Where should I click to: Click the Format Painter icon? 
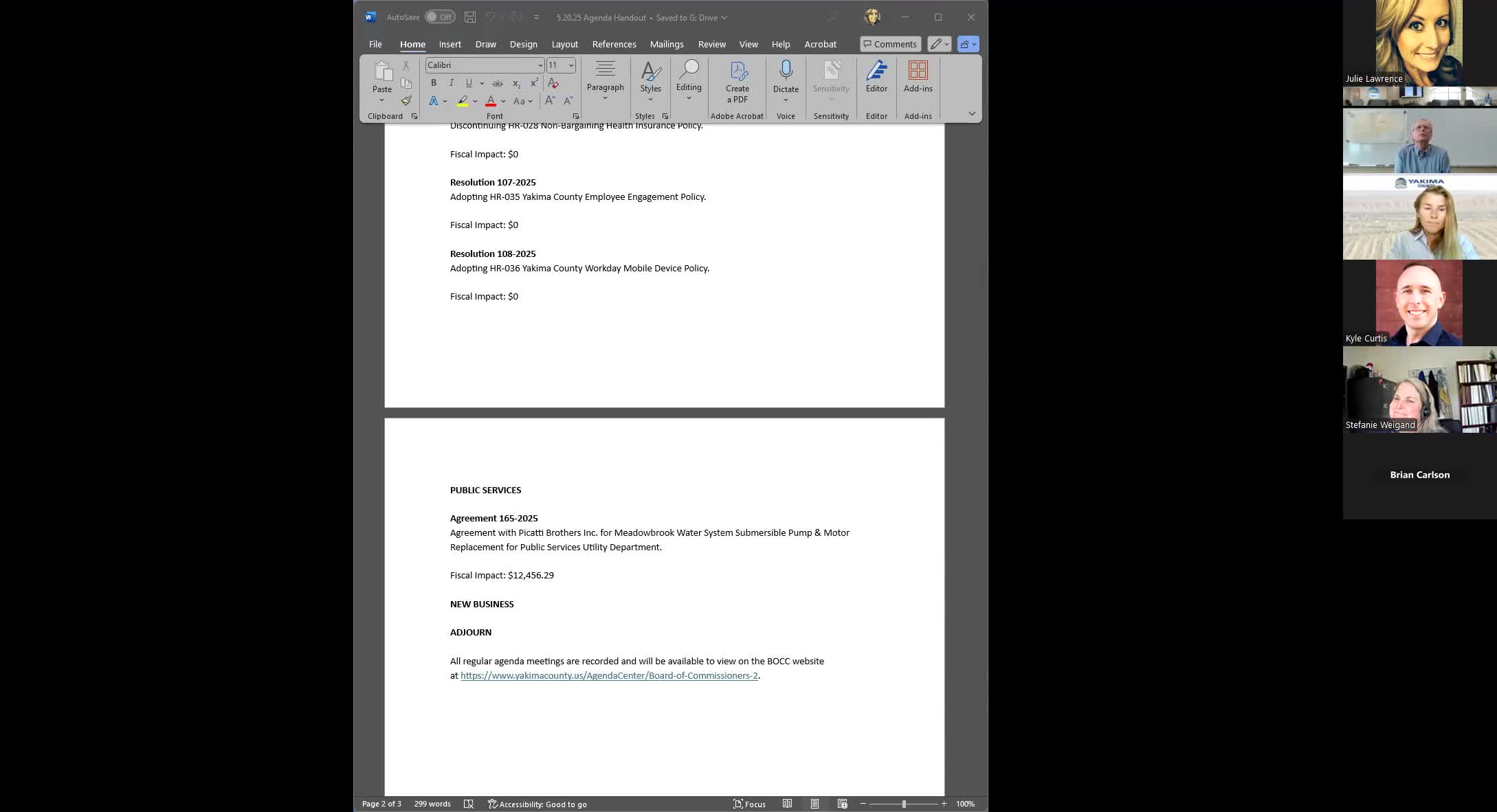tap(406, 101)
